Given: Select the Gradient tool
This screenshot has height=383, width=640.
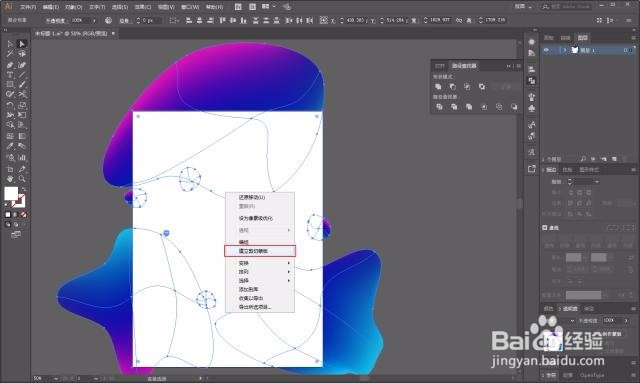Looking at the screenshot, I should click(x=22, y=136).
